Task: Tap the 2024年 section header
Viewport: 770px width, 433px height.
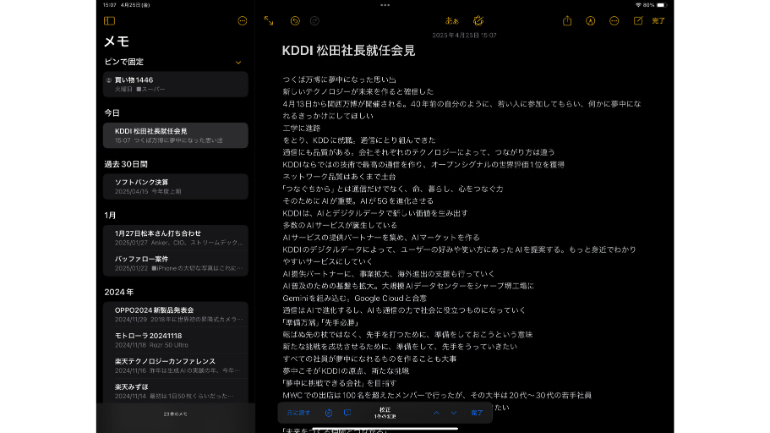Action: (x=119, y=292)
